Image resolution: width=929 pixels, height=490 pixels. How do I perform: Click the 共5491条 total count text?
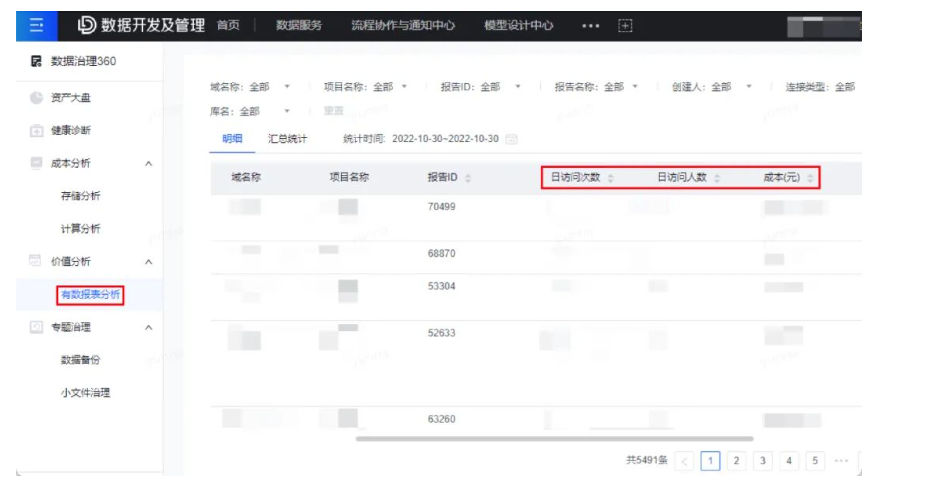(x=646, y=460)
